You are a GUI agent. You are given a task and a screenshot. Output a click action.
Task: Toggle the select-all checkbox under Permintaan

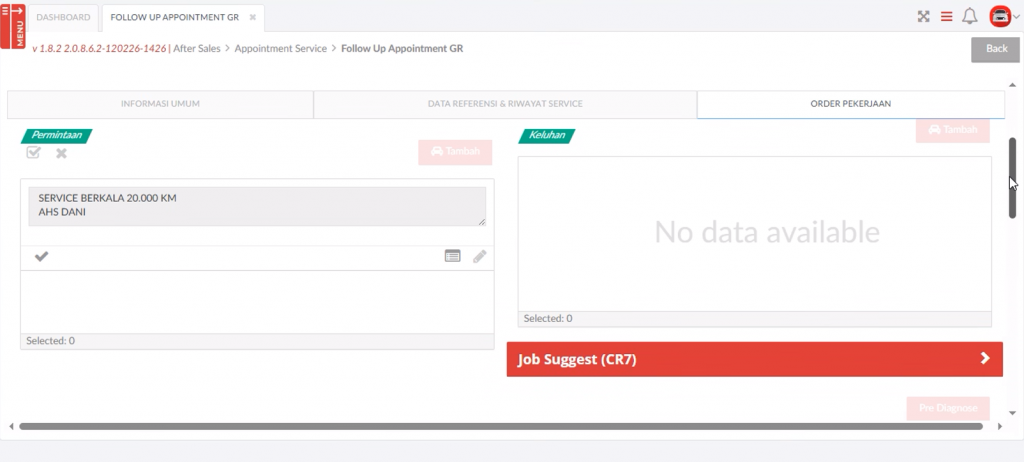[34, 153]
